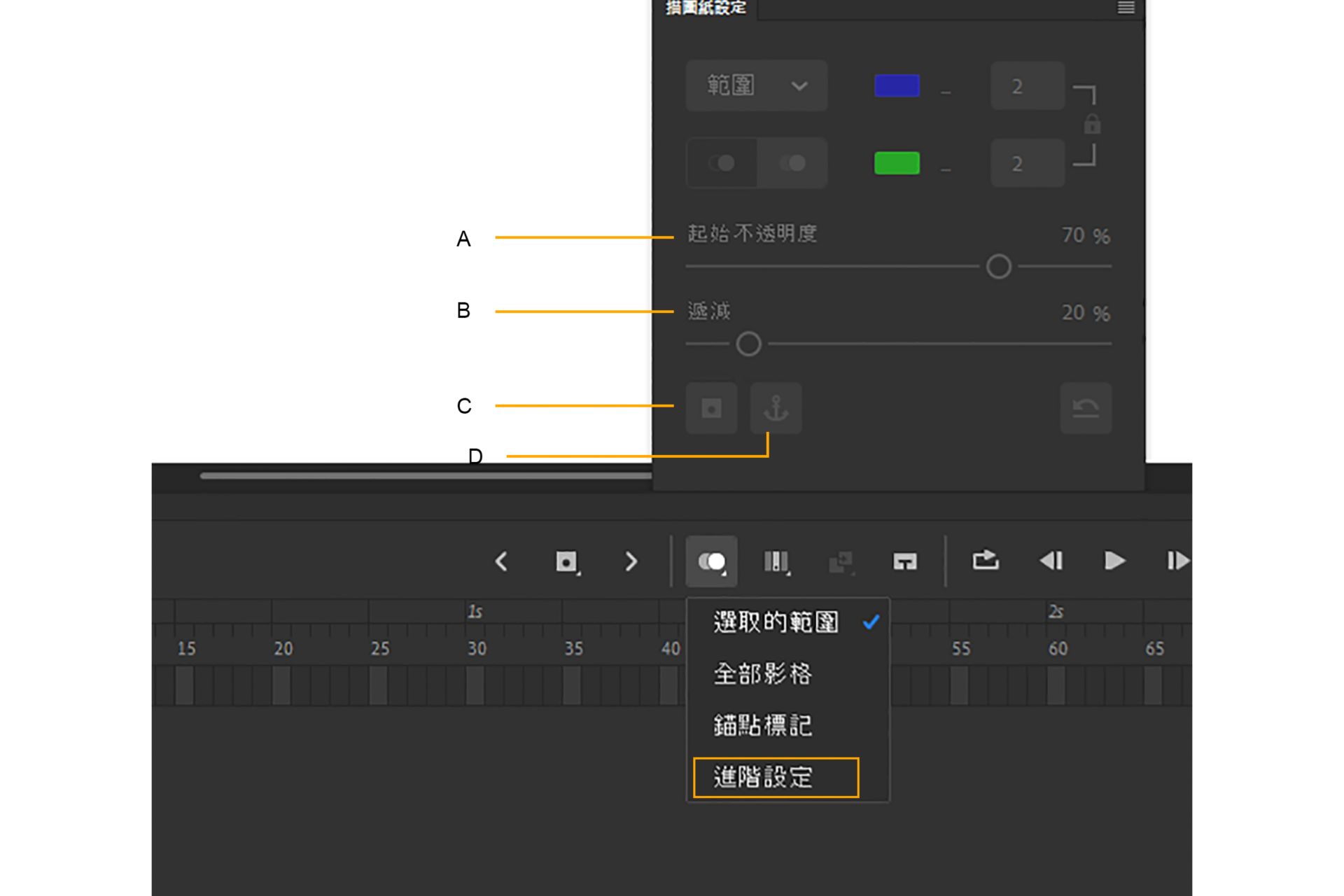The width and height of the screenshot is (1344, 896).
Task: Click the edit multiple frames icon
Action: tap(776, 561)
